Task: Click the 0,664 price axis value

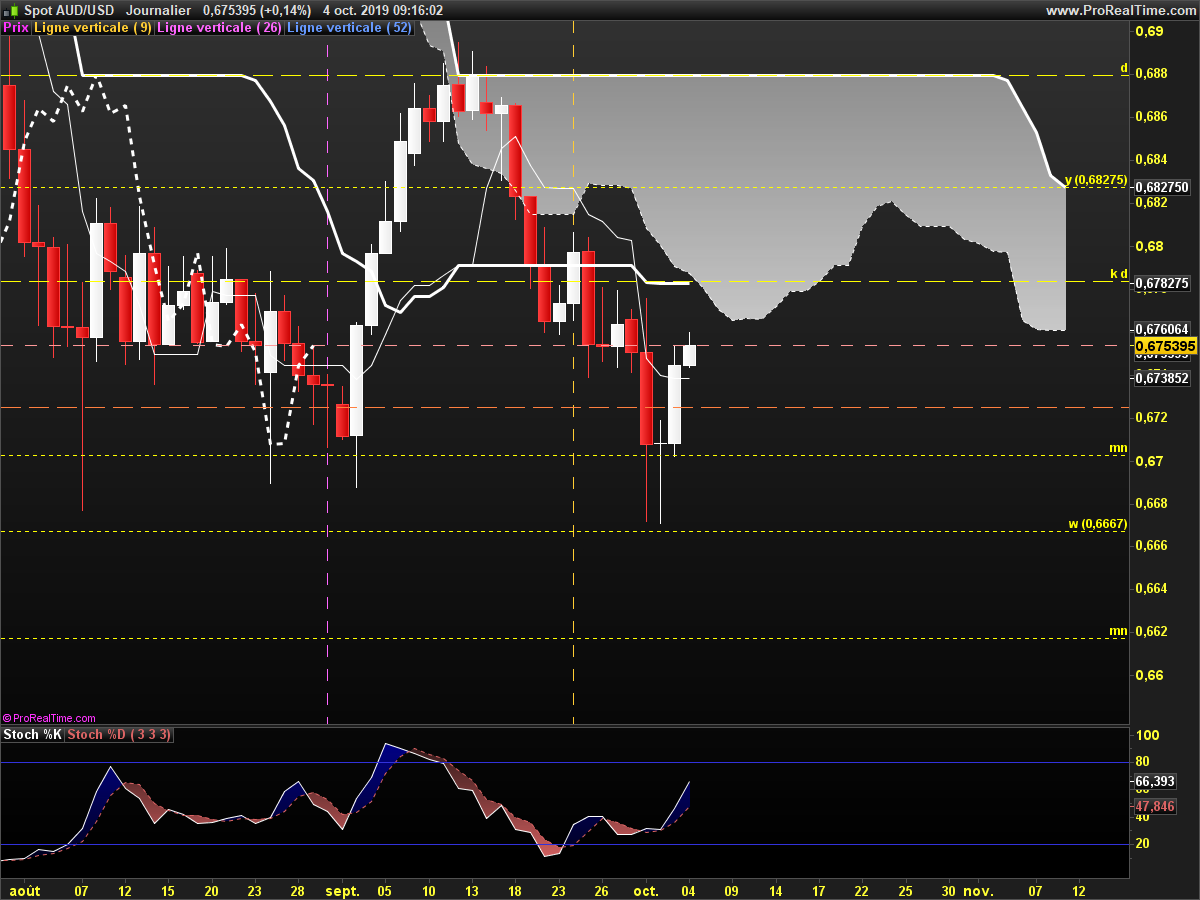Action: pos(1151,589)
